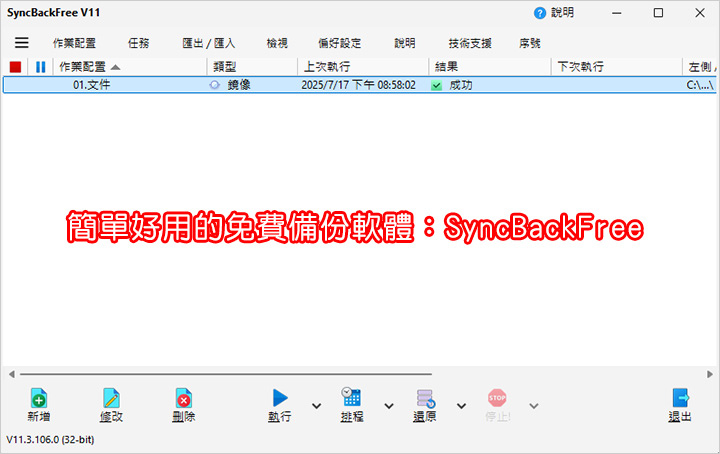
Task: Click the red stop-all square icon
Action: (x=16, y=67)
